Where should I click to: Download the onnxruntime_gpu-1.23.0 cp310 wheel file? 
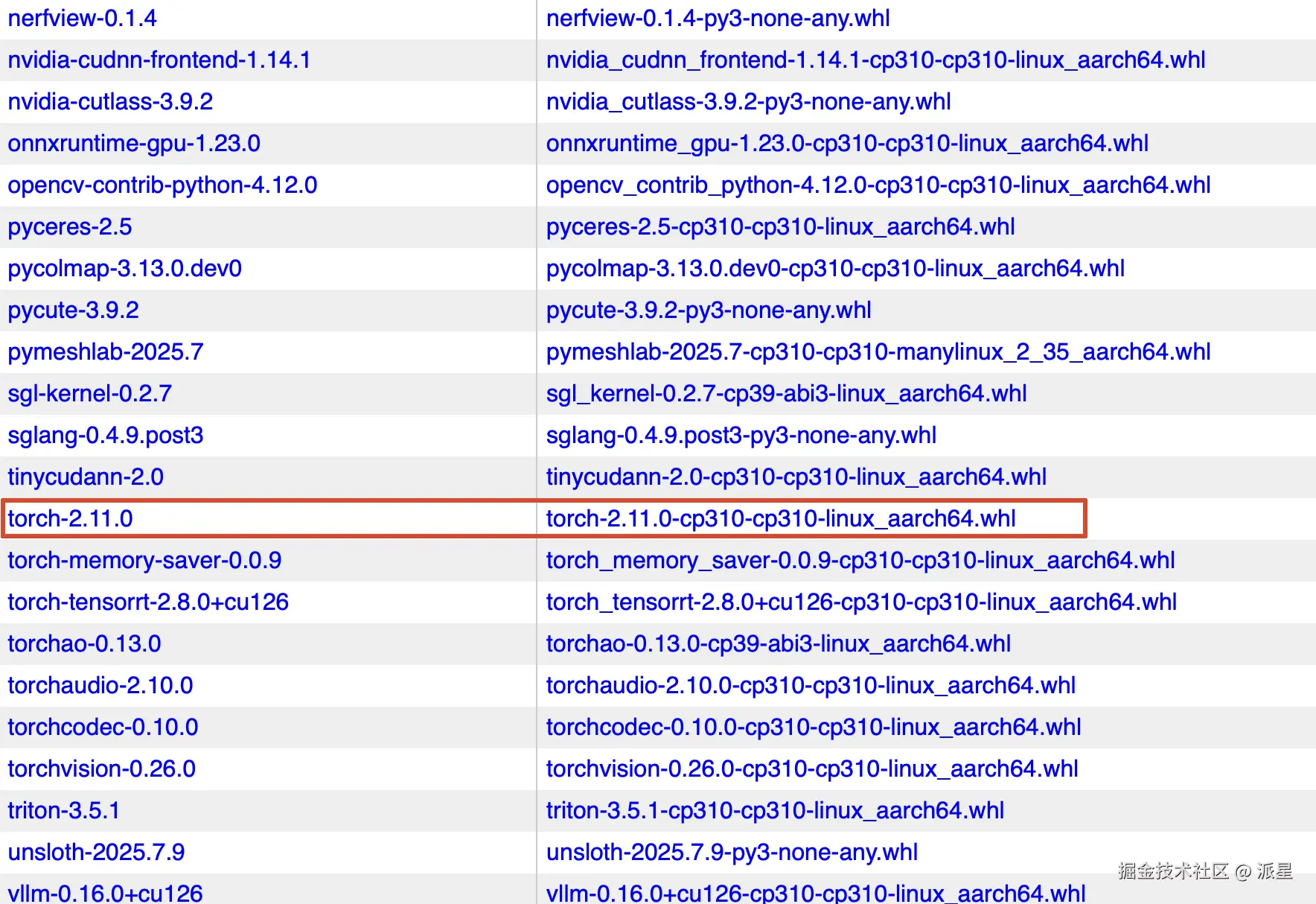(x=847, y=143)
